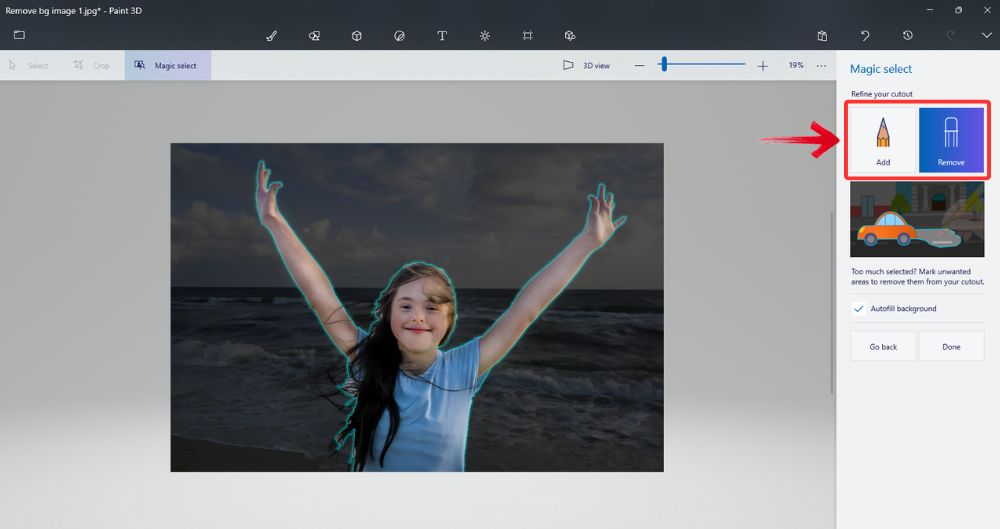Switch to 3D view

(586, 65)
